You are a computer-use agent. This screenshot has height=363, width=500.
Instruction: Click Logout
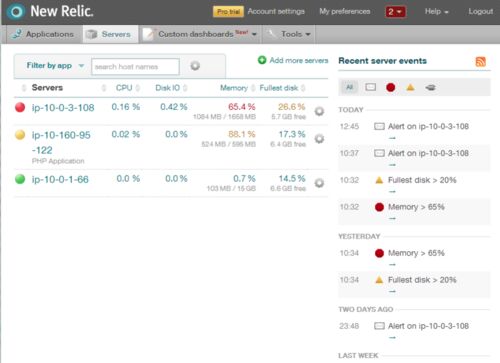tap(480, 11)
